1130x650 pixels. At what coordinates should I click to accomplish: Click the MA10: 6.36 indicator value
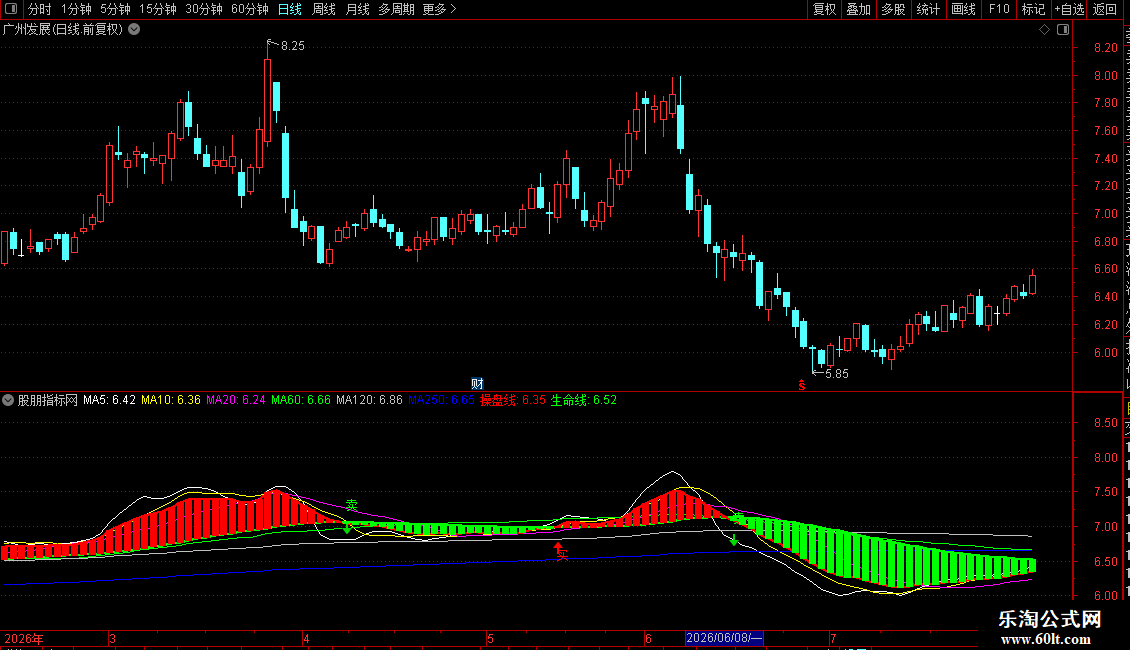171,400
